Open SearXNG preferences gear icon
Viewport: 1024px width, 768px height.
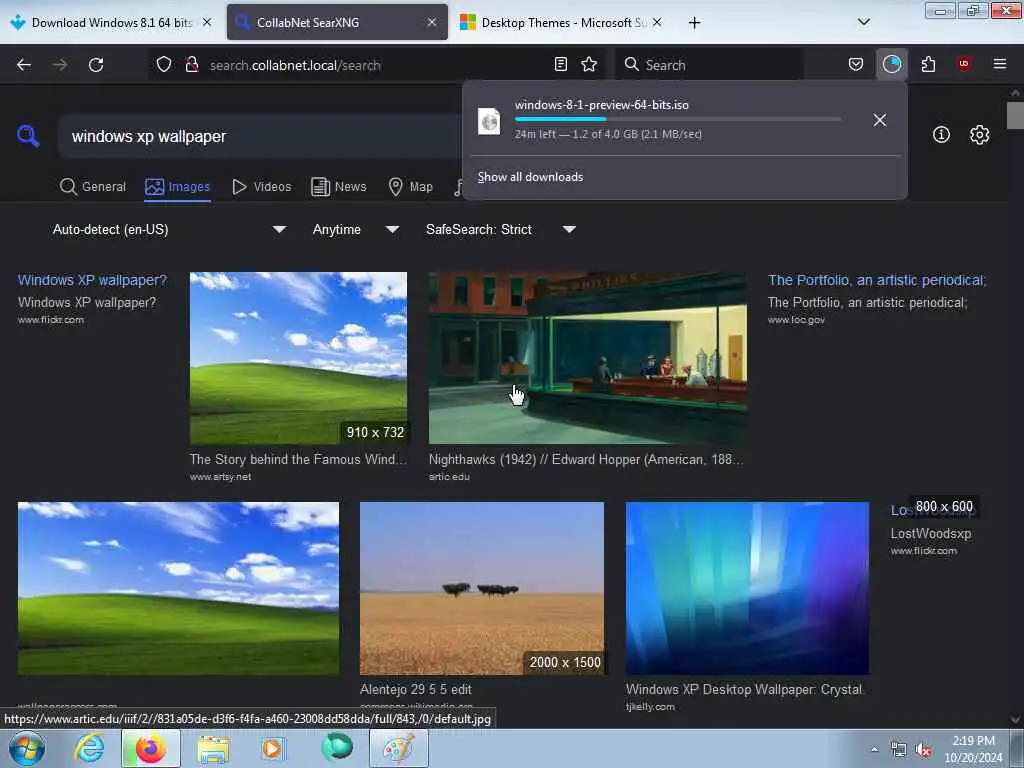979,135
